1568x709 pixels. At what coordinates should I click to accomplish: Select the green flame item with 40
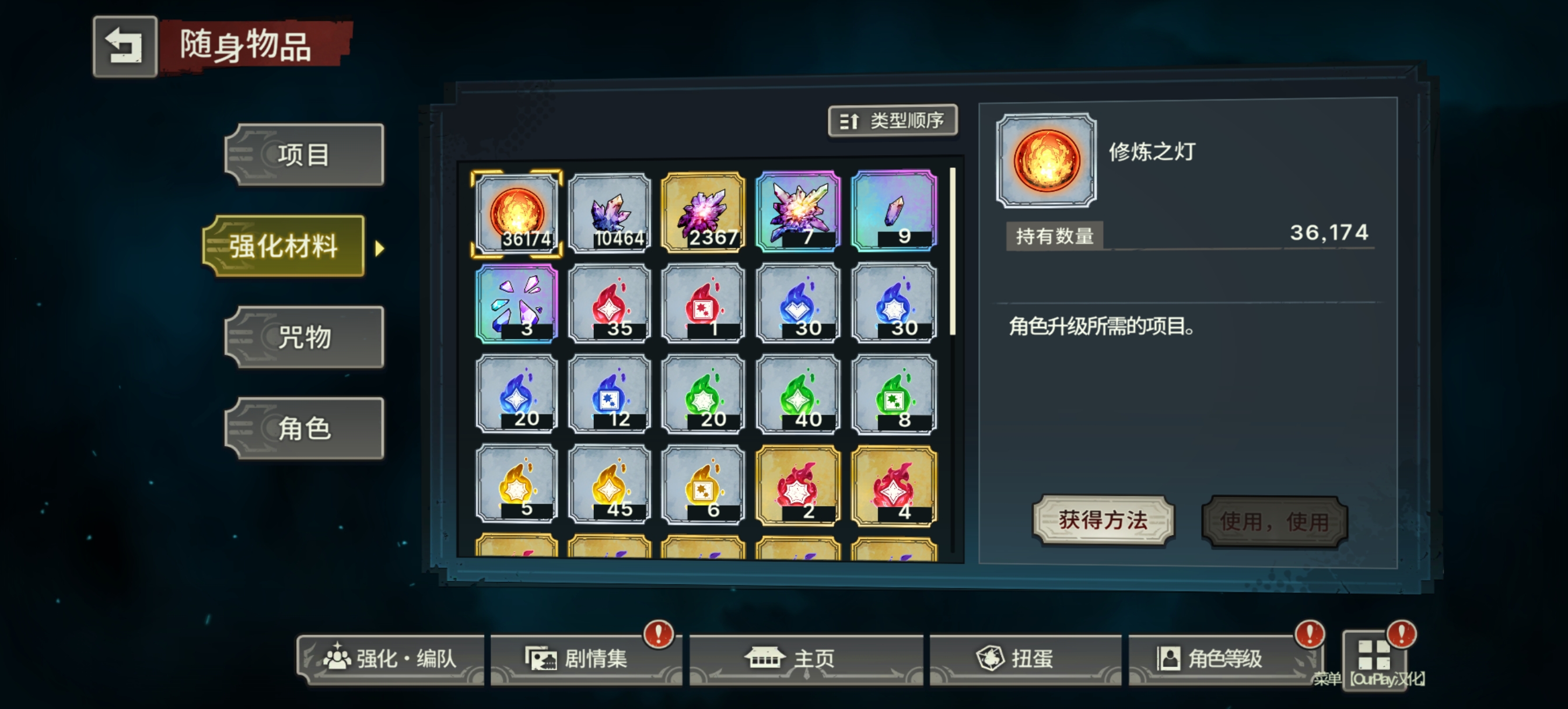click(x=797, y=394)
